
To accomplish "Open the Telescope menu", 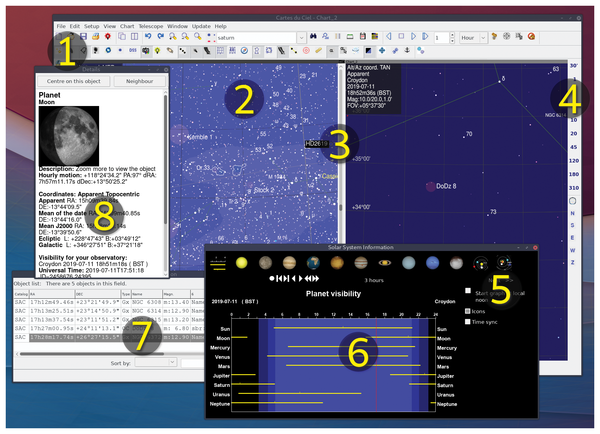I will point(151,26).
